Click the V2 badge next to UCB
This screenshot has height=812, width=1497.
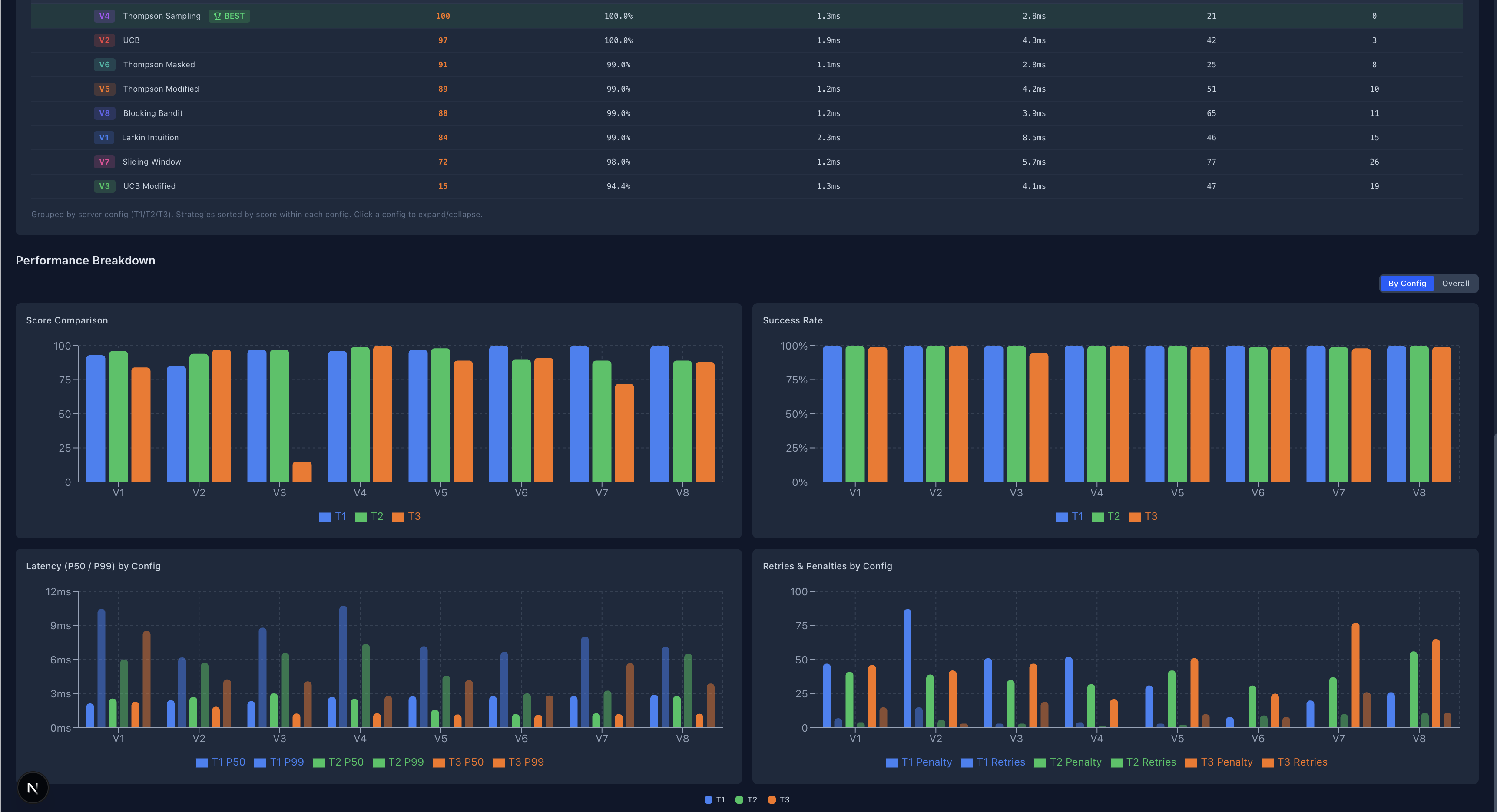105,40
